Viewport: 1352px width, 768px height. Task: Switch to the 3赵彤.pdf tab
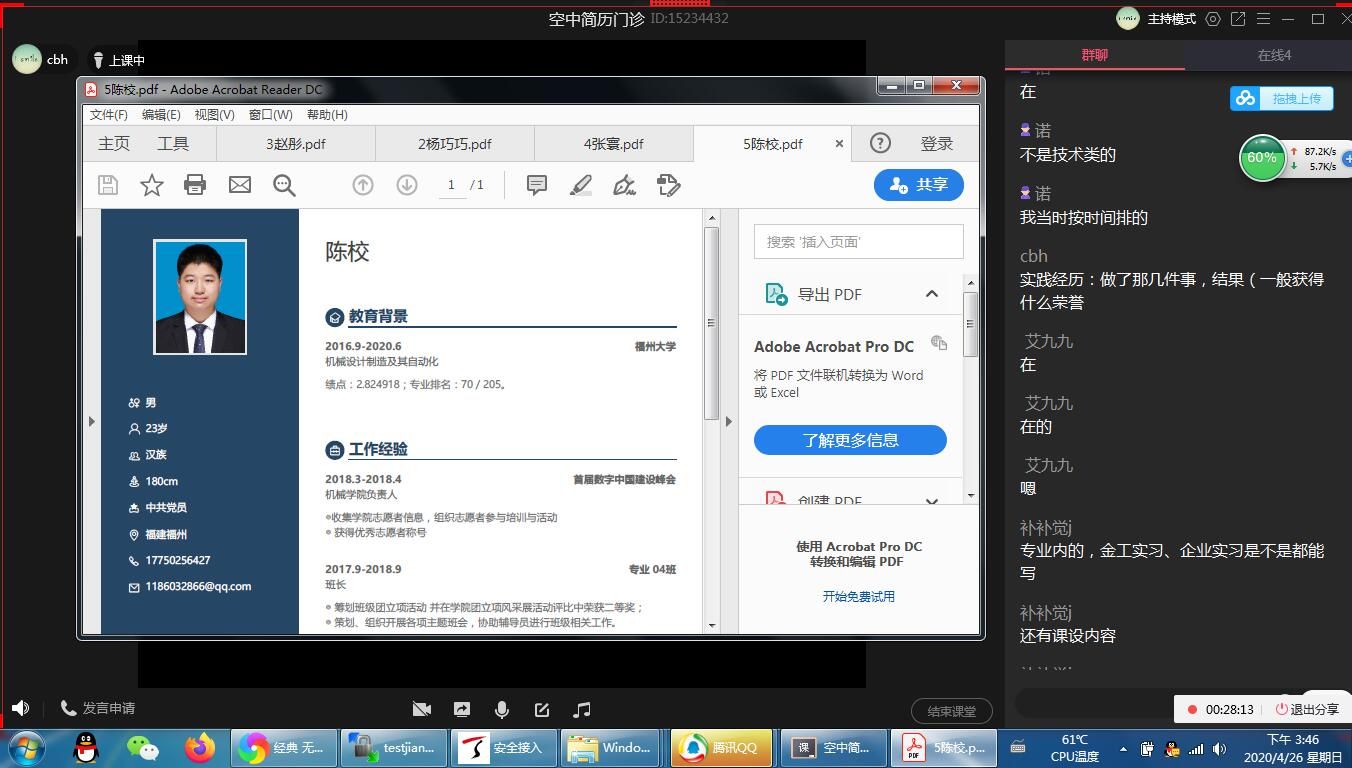tap(296, 144)
